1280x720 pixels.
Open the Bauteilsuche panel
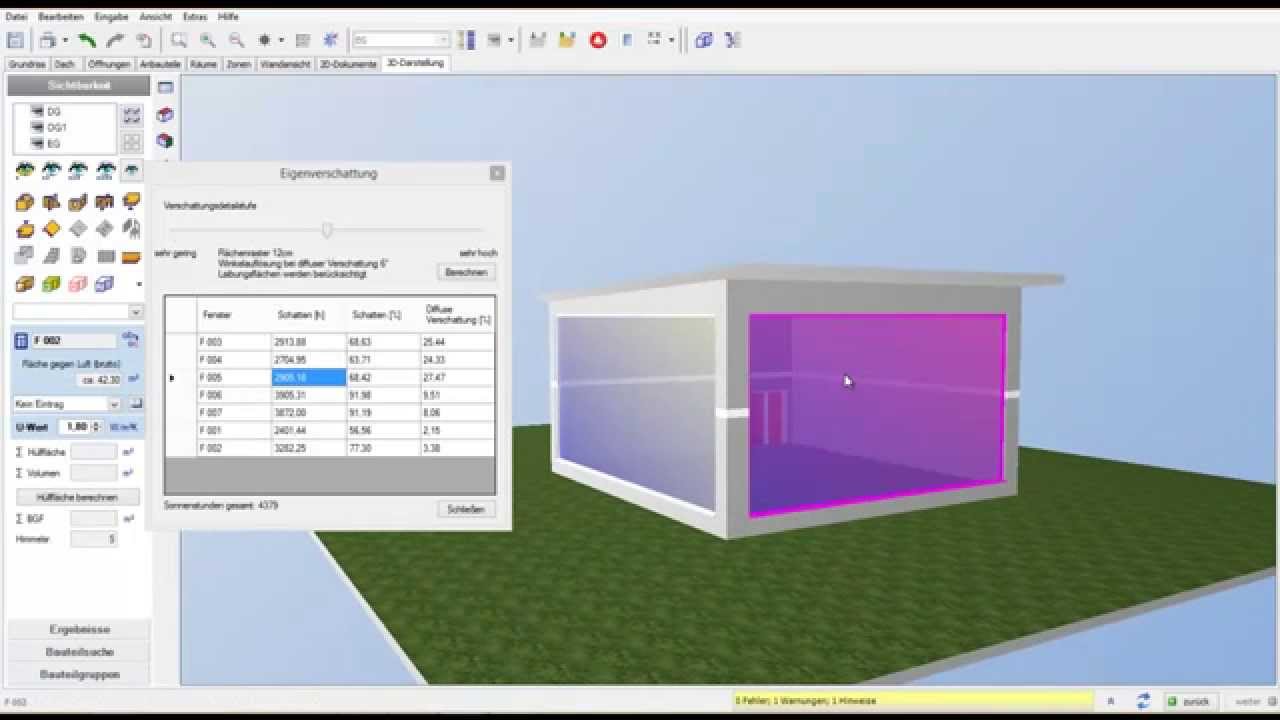79,652
